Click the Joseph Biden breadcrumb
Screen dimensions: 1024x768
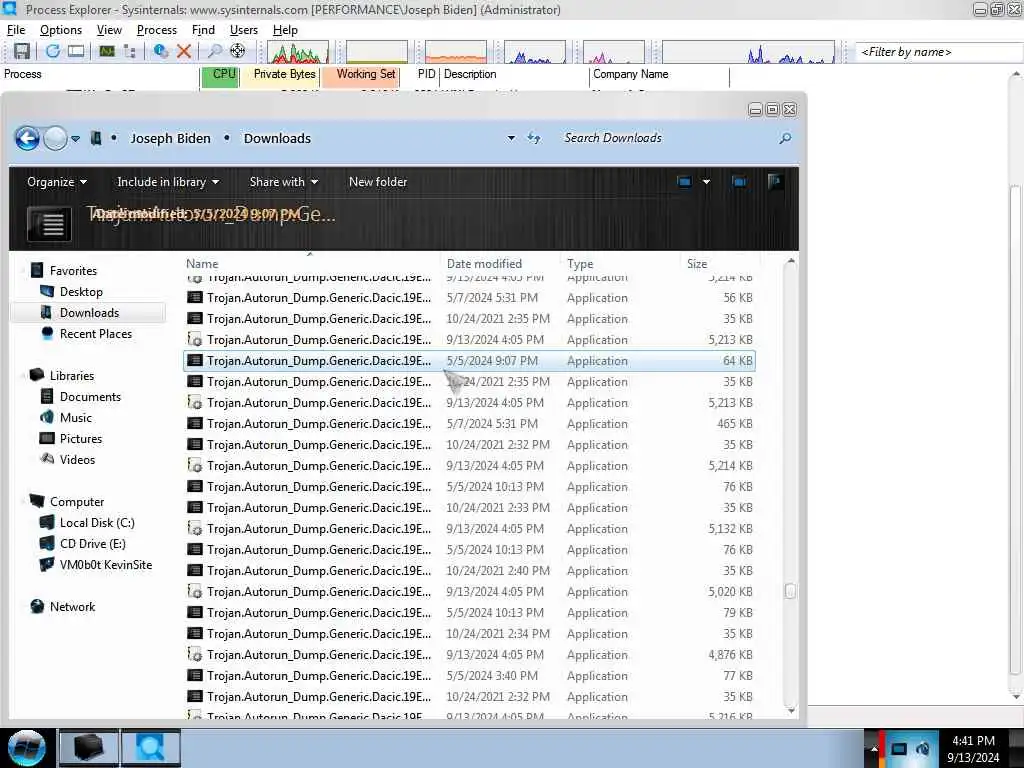click(x=170, y=138)
